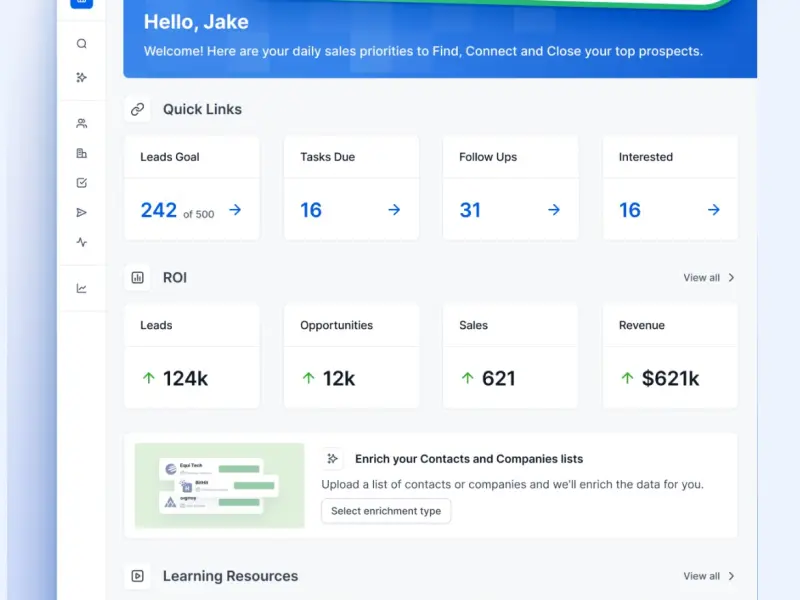The image size is (800, 600).
Task: Open the Contacts people icon in sidebar
Action: (82, 123)
